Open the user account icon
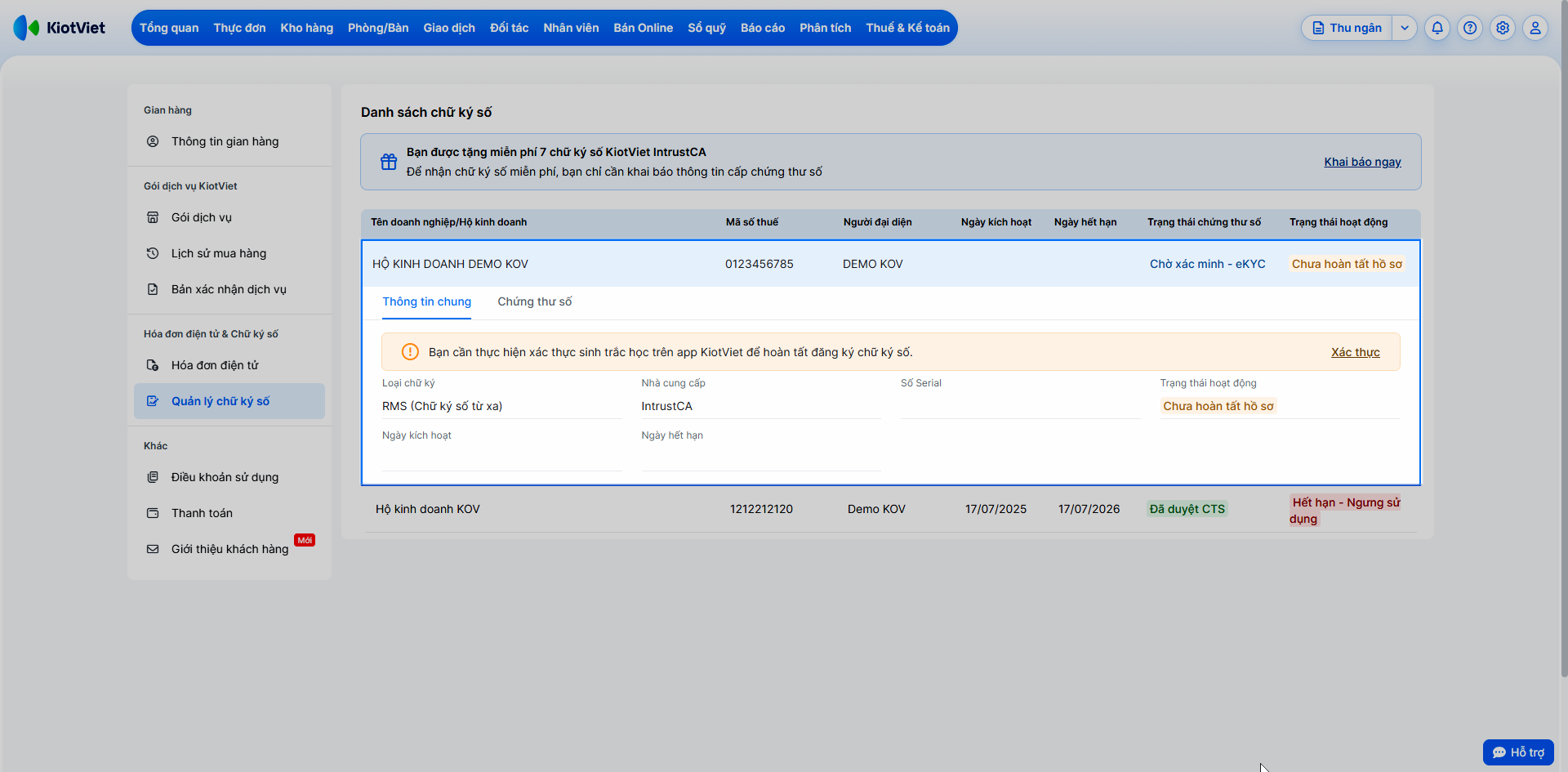The width and height of the screenshot is (1568, 772). 1535,28
